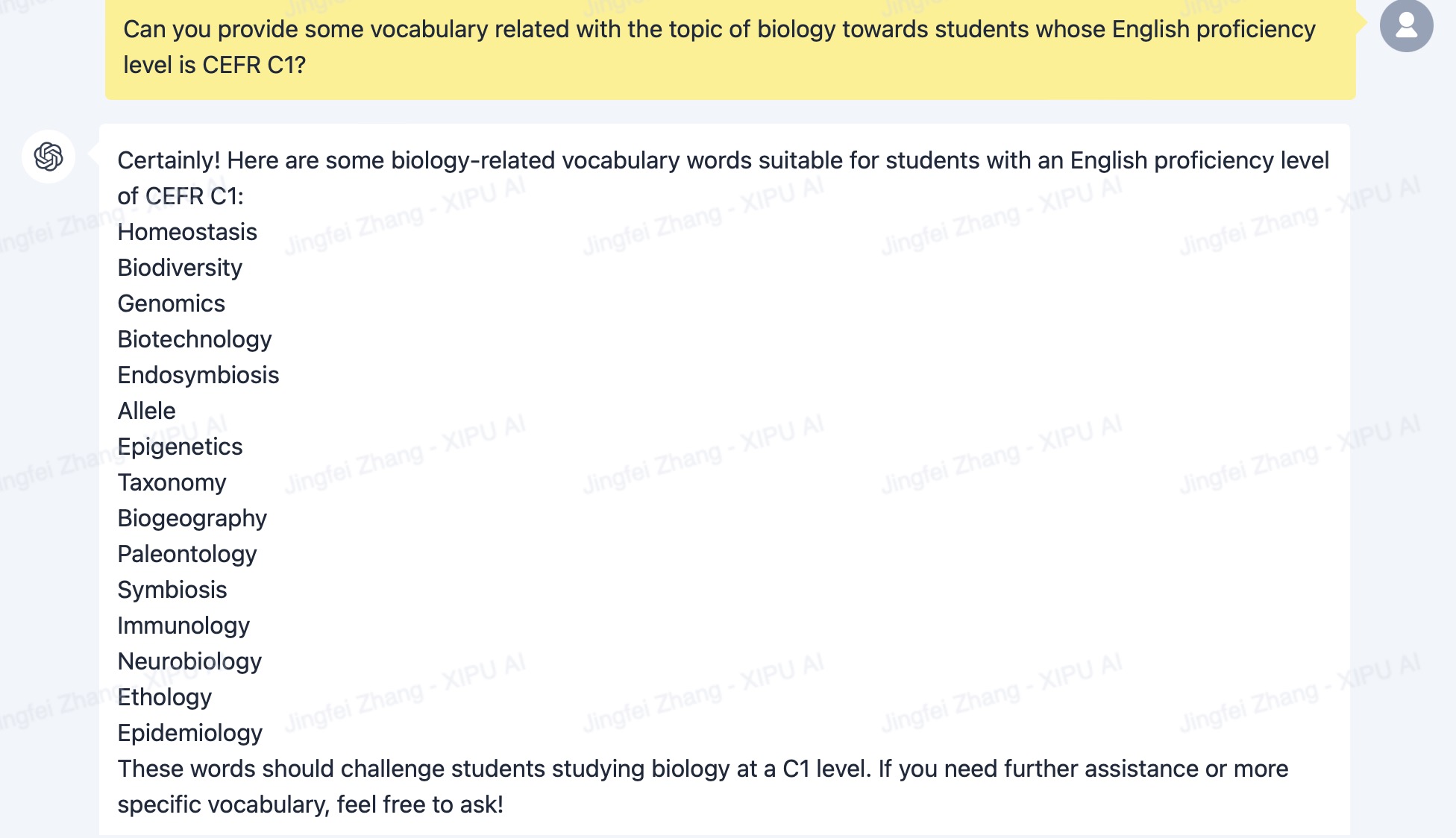Click the word Biogeography
The width and height of the screenshot is (1456, 838).
pos(192,518)
